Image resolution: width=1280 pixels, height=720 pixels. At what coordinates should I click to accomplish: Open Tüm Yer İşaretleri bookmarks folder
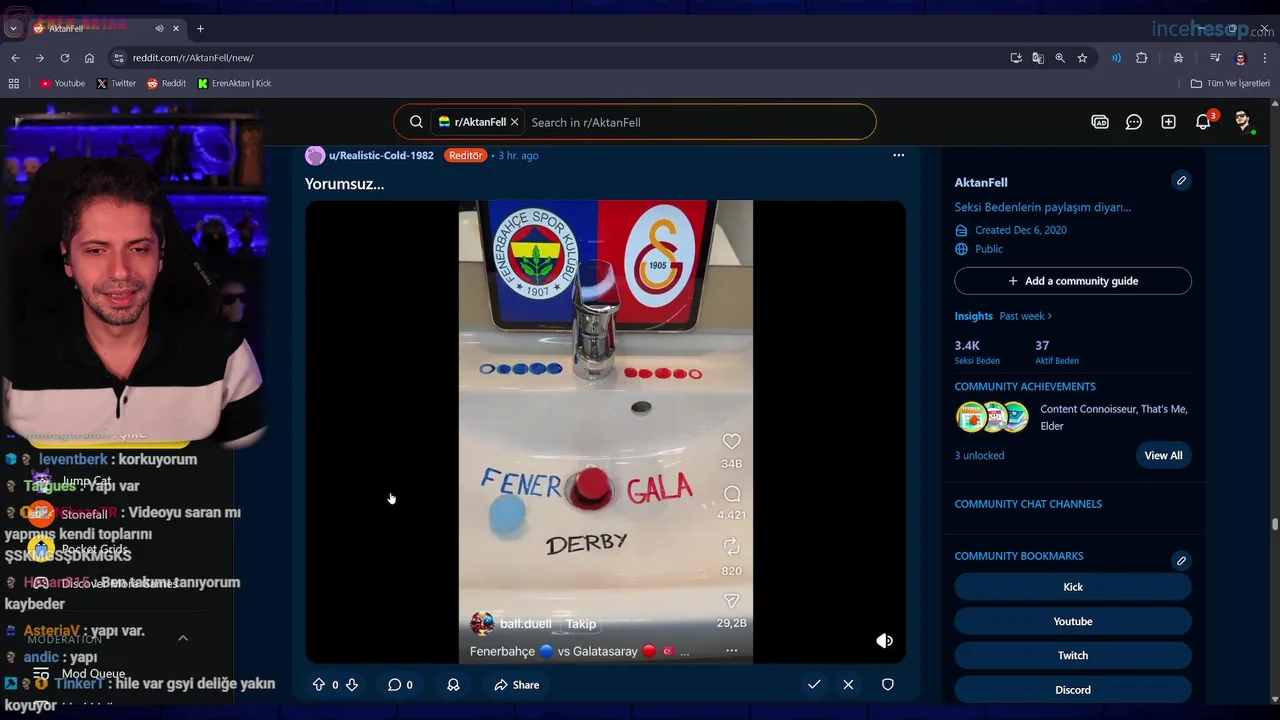[1230, 83]
